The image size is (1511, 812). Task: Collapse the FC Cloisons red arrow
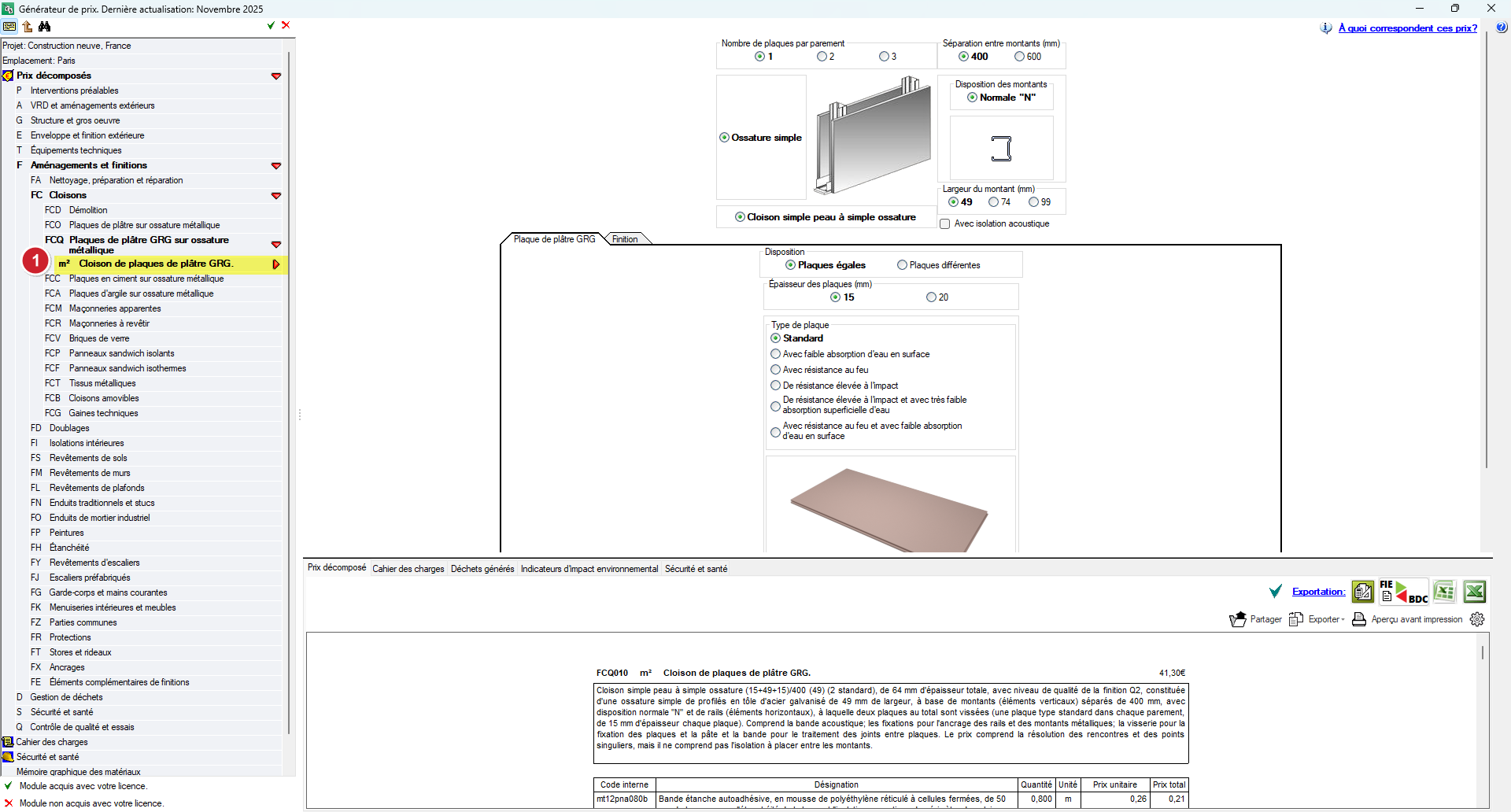coord(276,196)
